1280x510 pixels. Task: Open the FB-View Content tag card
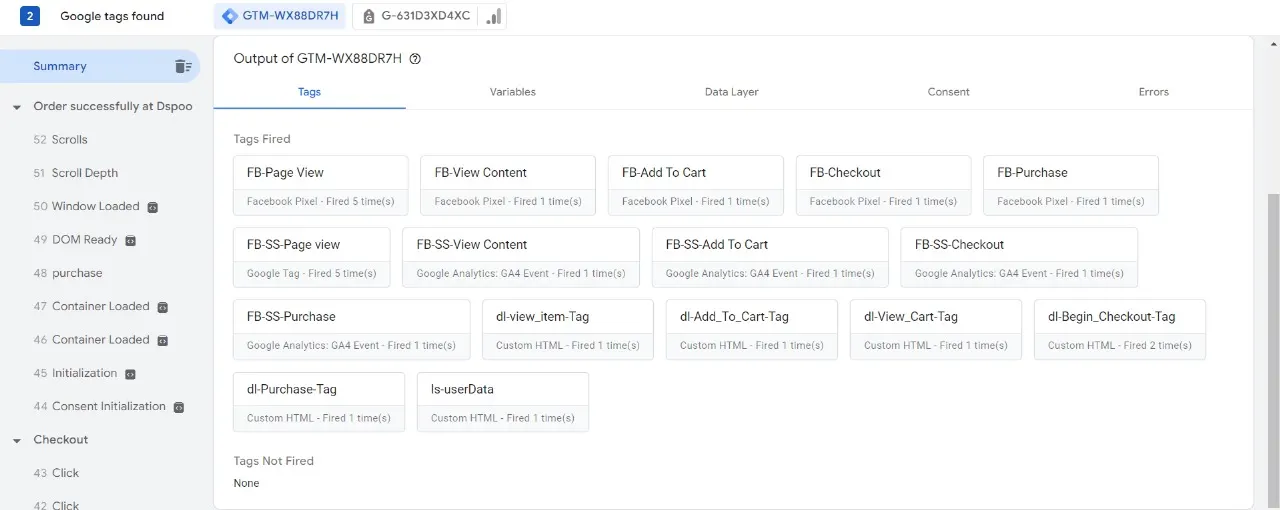(508, 185)
